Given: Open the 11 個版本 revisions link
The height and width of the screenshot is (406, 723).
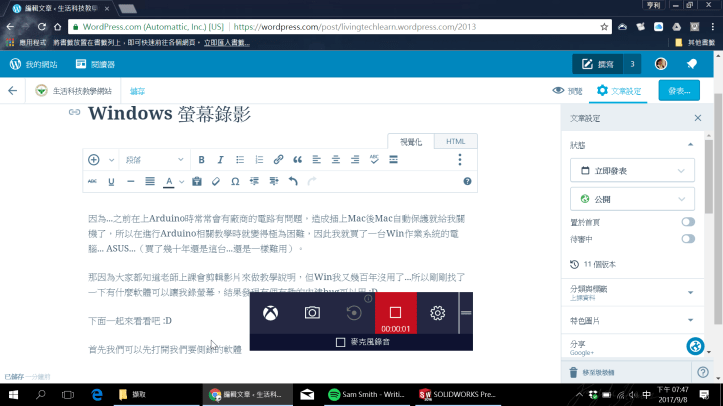Looking at the screenshot, I should point(602,265).
